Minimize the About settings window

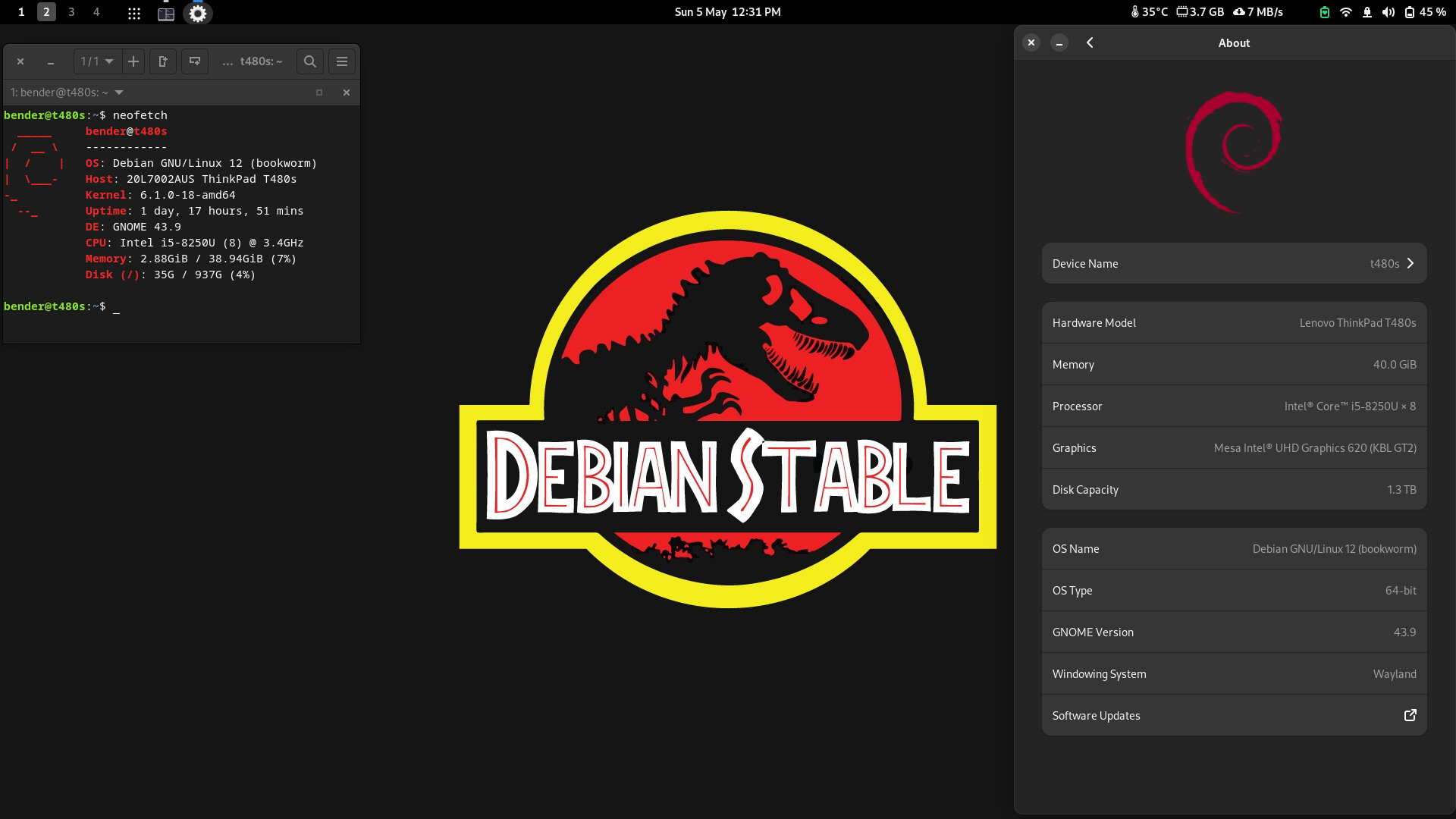1059,43
